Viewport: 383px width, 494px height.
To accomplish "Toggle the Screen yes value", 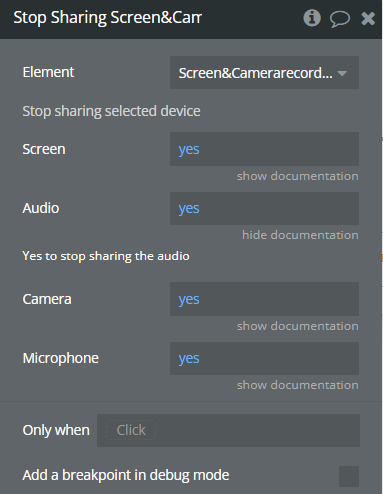I will point(264,149).
